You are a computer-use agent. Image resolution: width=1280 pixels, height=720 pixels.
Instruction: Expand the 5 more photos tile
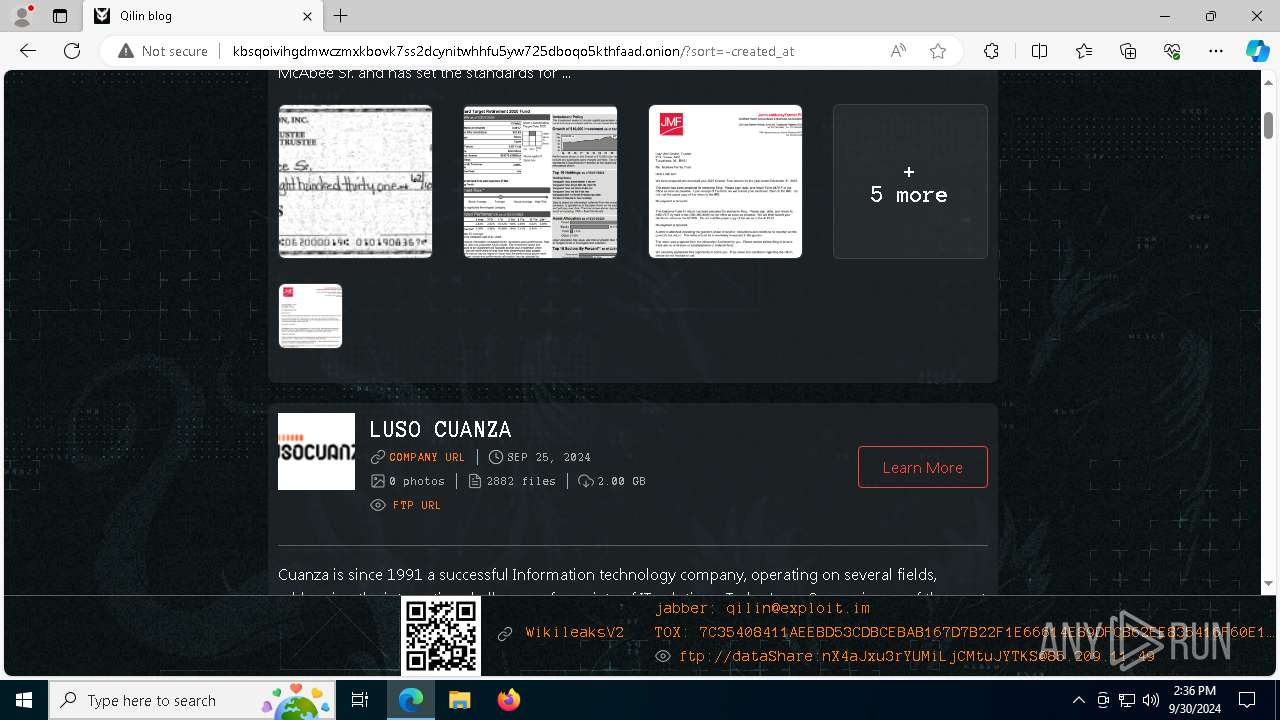pyautogui.click(x=910, y=181)
